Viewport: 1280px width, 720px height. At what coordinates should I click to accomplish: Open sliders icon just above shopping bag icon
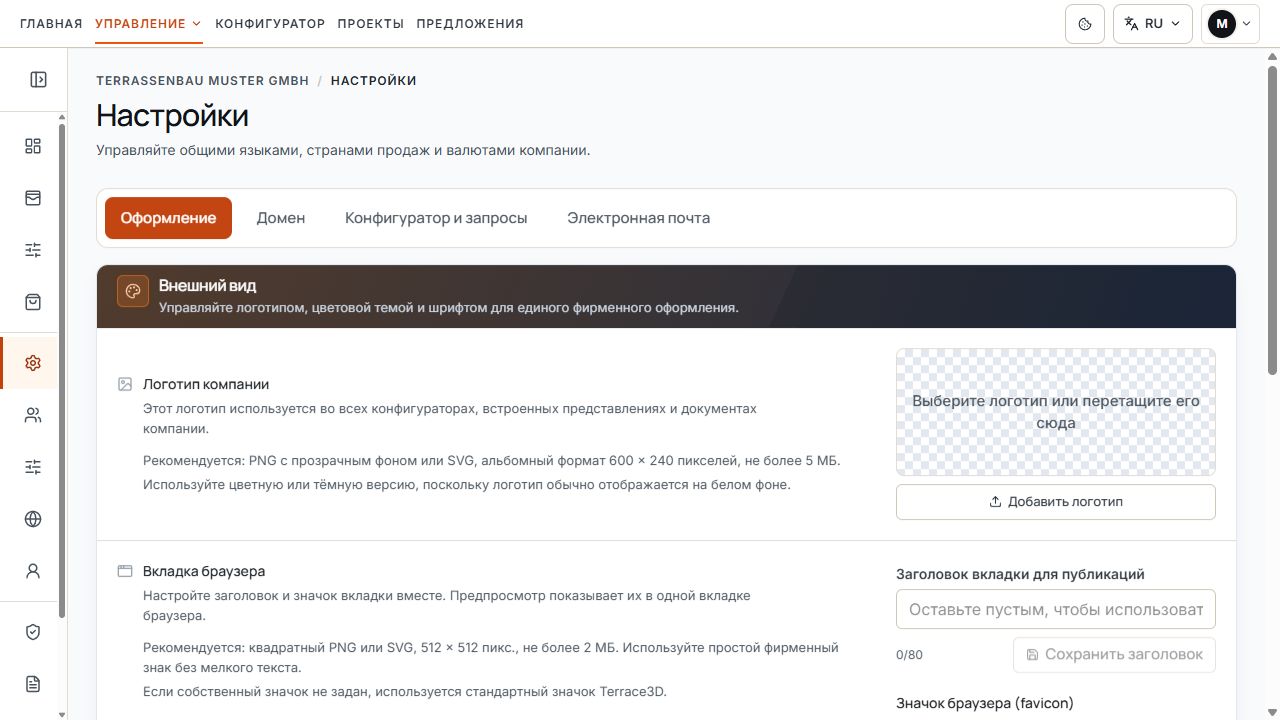click(x=33, y=250)
